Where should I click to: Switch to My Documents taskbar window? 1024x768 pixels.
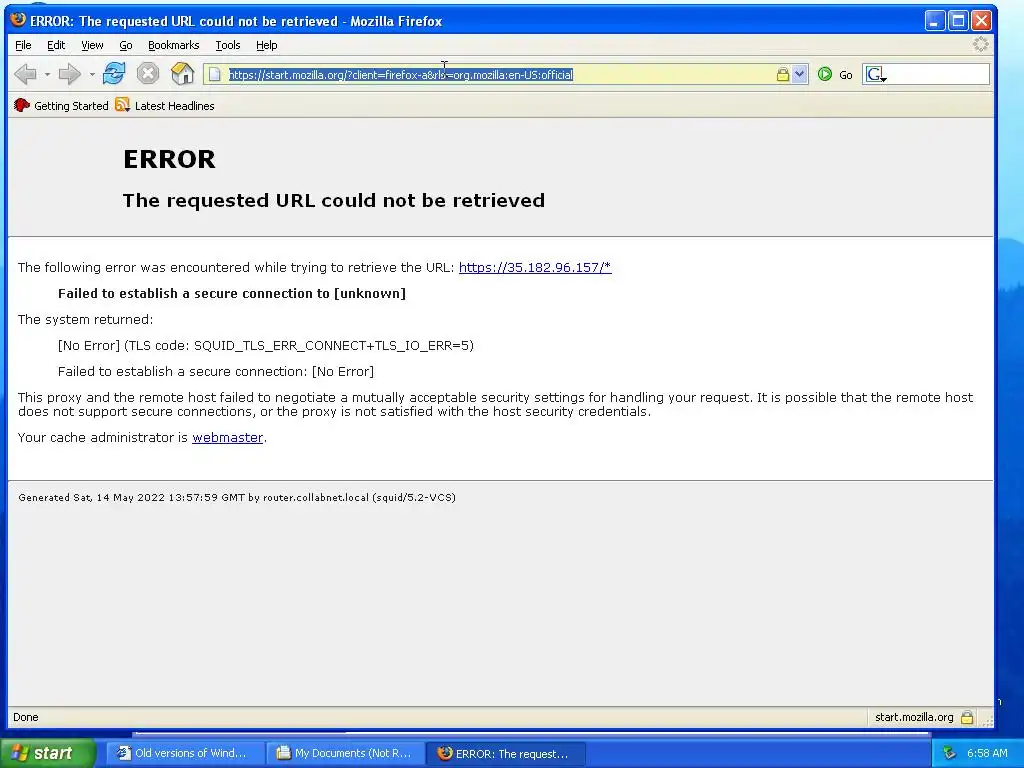point(345,753)
